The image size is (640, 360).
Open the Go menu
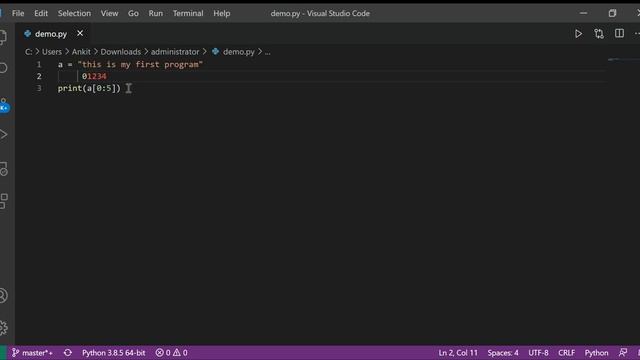(x=133, y=13)
